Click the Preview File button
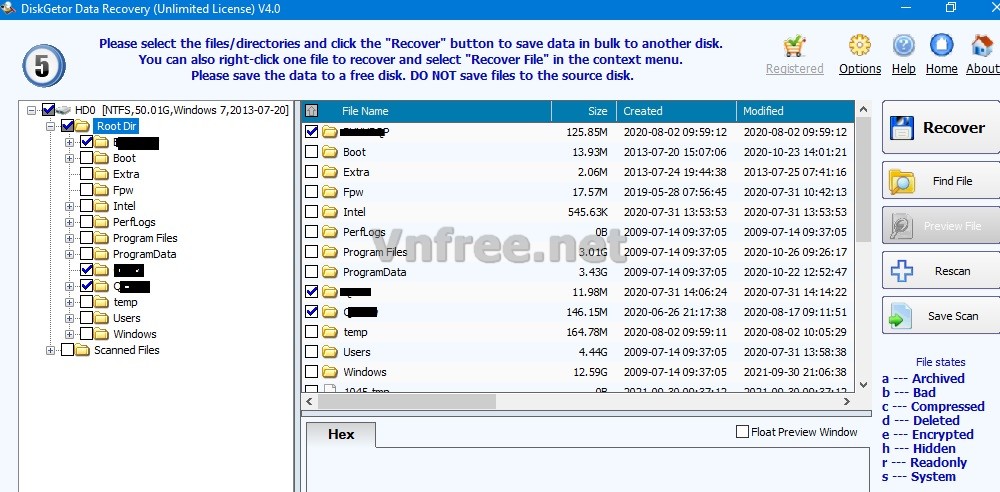1000x492 pixels. click(941, 226)
